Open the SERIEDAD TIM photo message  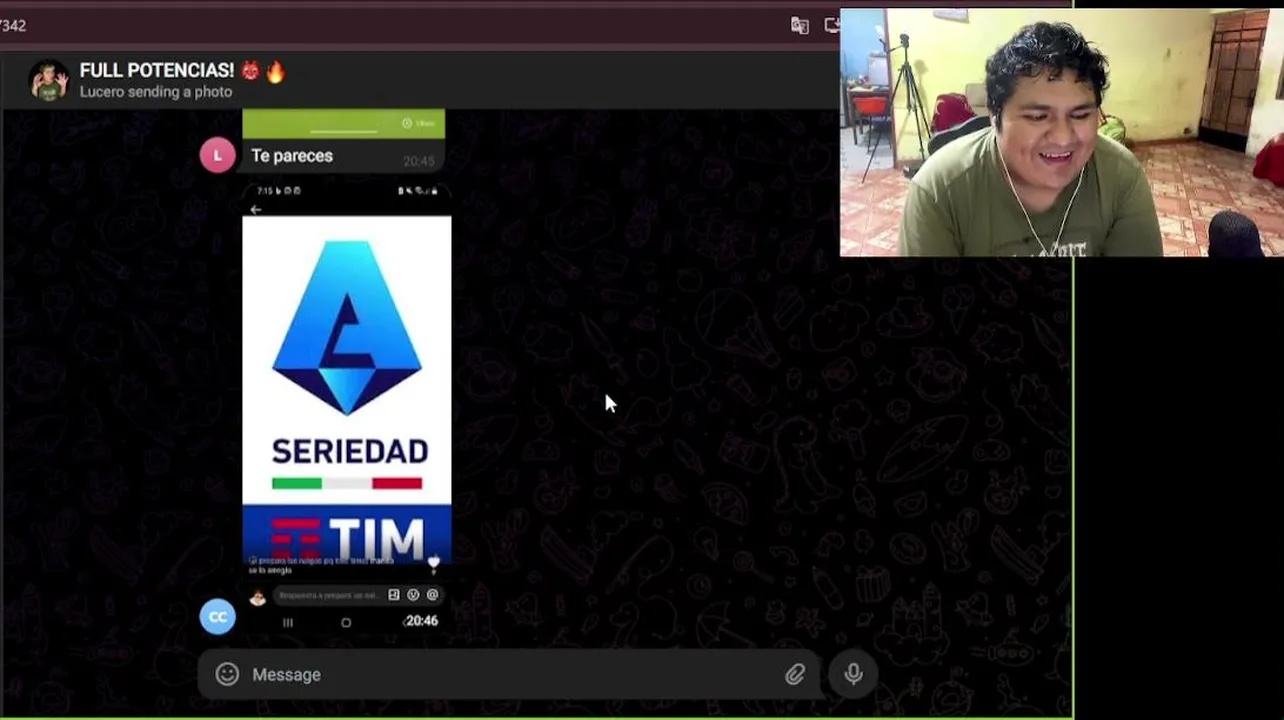(x=346, y=408)
